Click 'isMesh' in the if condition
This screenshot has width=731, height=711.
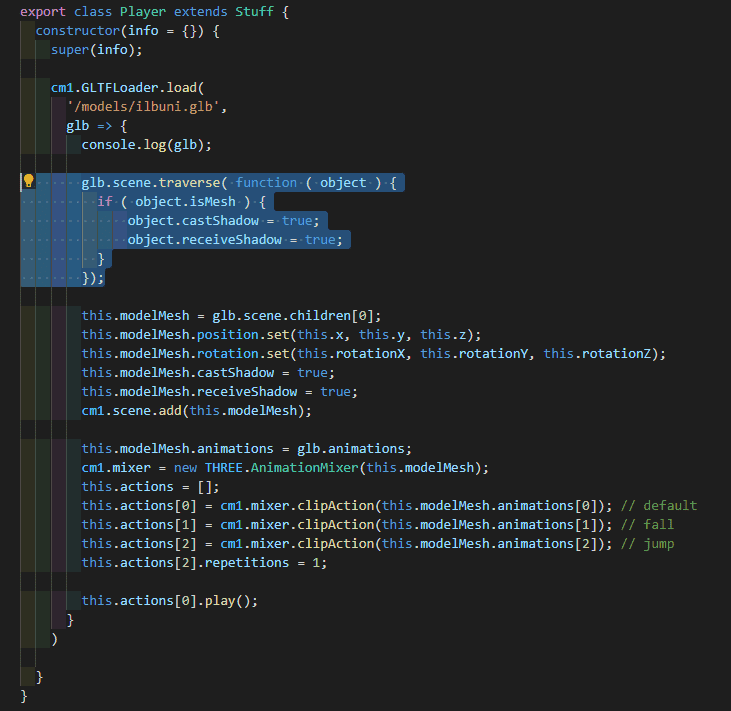pos(212,202)
